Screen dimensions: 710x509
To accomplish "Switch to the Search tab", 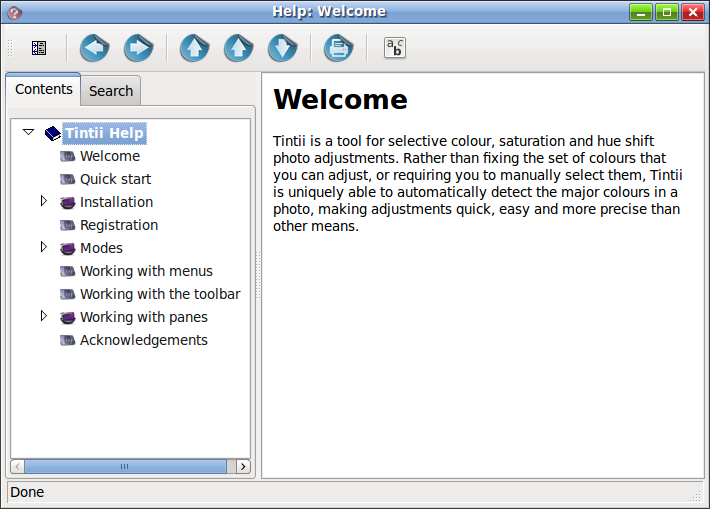I will point(111,91).
